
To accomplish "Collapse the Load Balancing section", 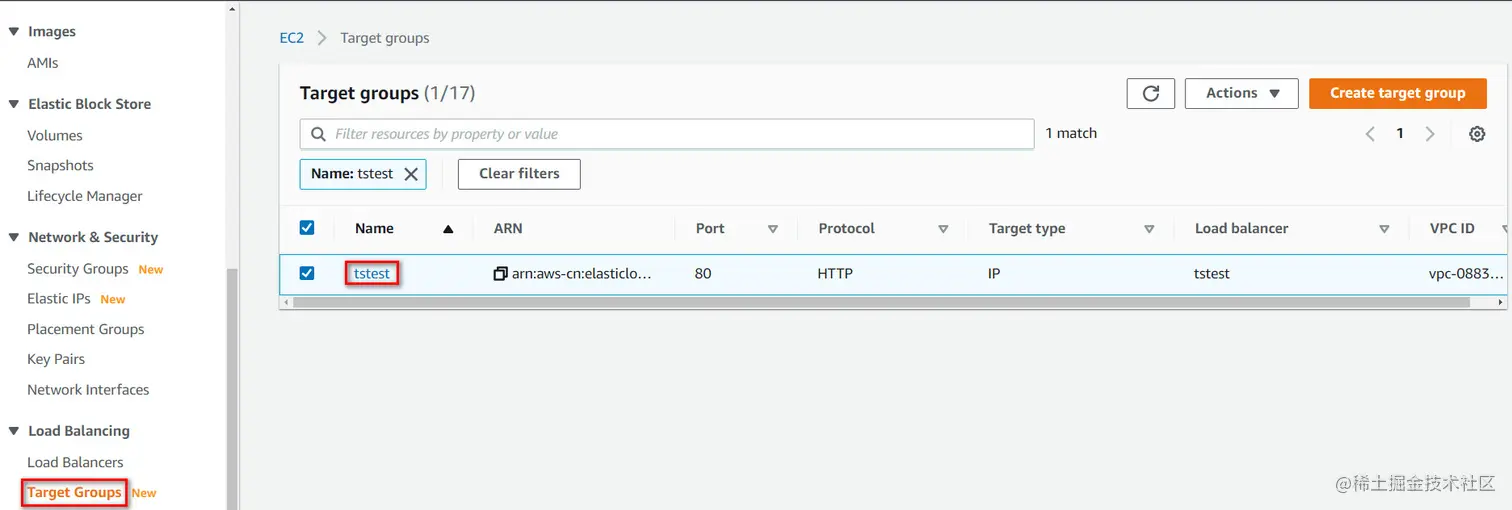I will (14, 431).
